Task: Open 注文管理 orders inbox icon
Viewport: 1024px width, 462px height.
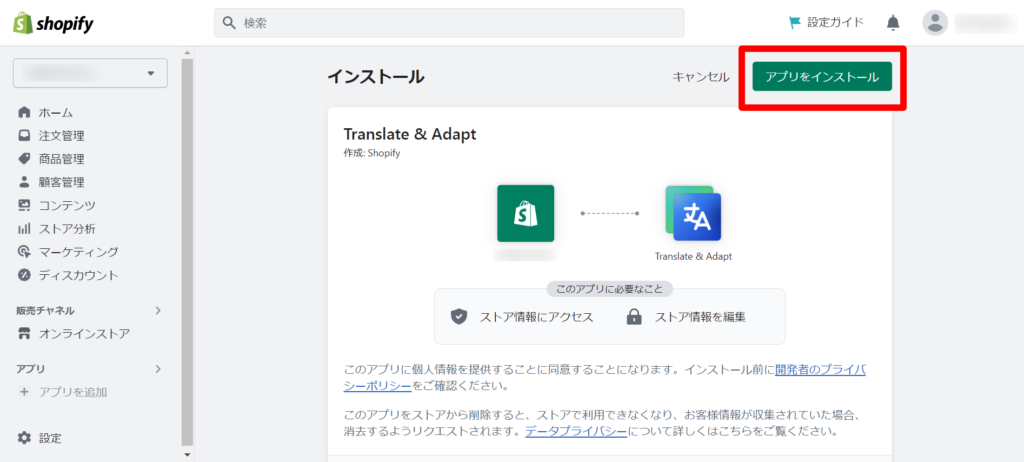Action: (24, 136)
